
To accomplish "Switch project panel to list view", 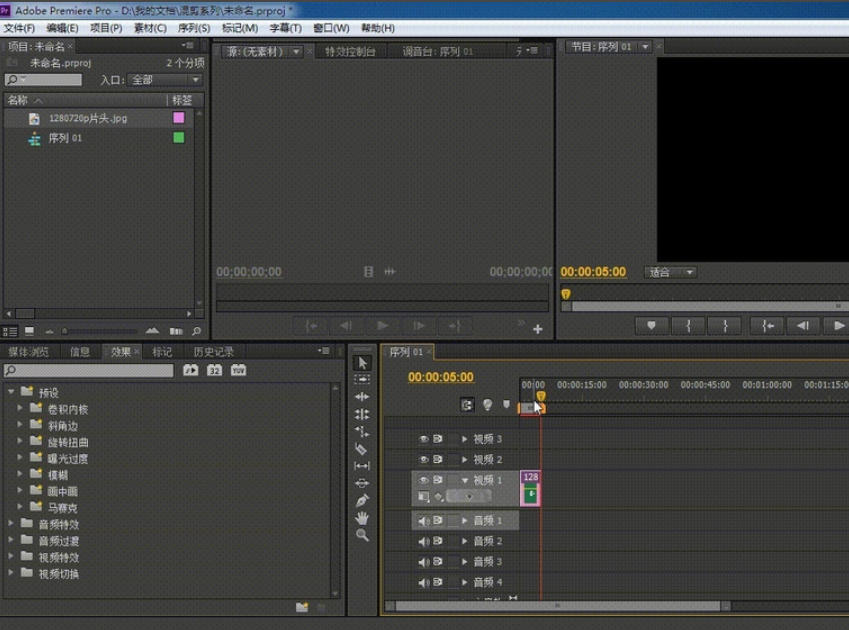I will 10,331.
